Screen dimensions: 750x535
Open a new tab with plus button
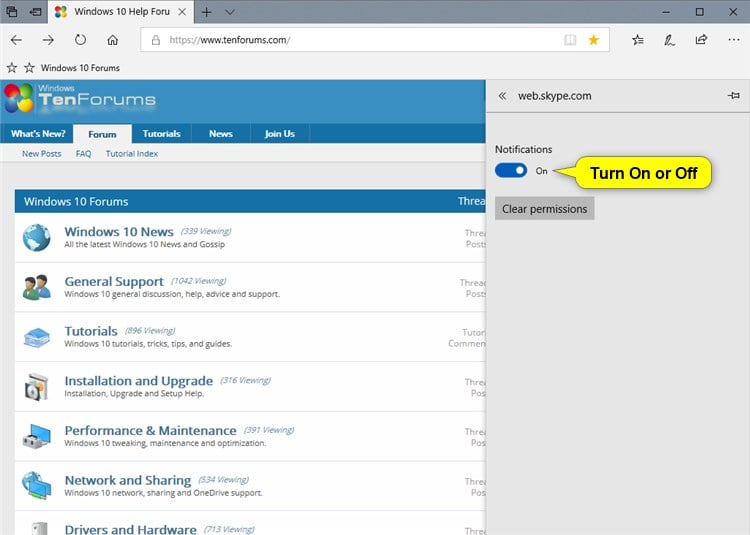[x=207, y=12]
